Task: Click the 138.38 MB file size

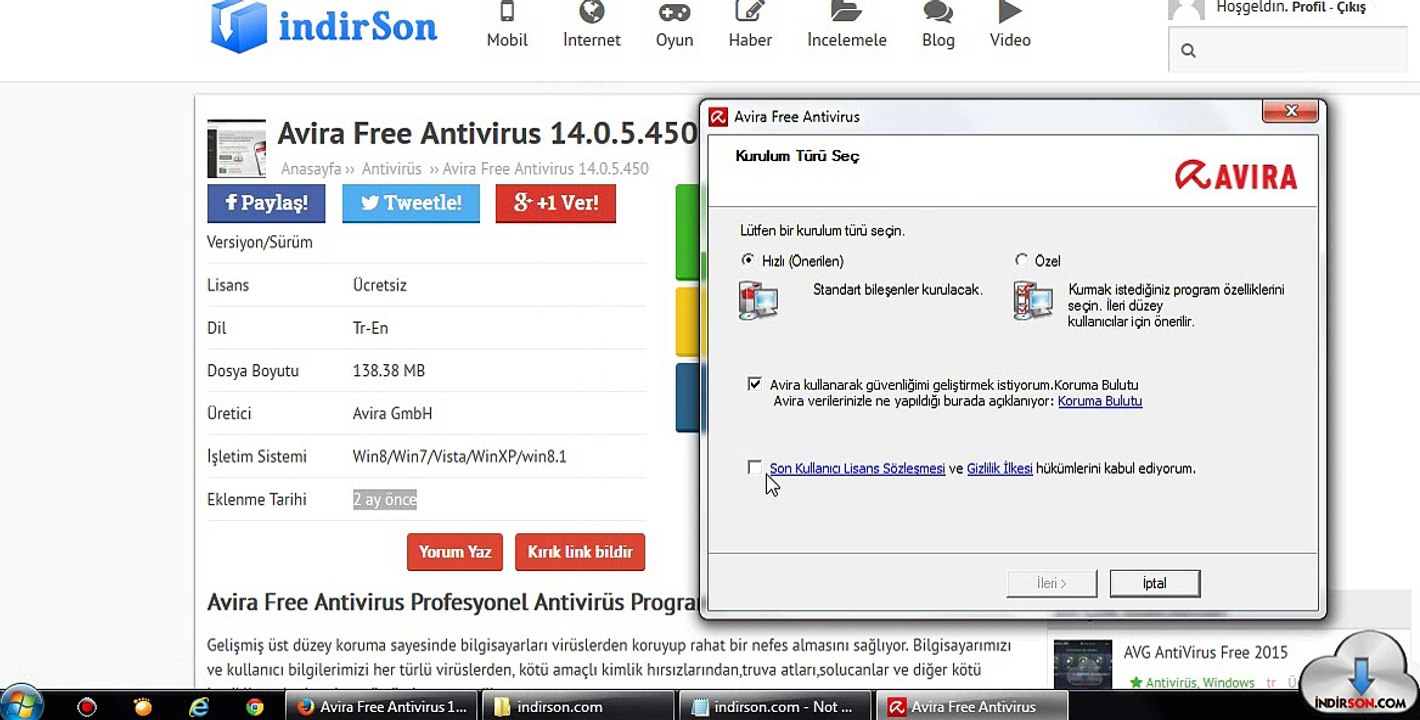Action: [389, 371]
